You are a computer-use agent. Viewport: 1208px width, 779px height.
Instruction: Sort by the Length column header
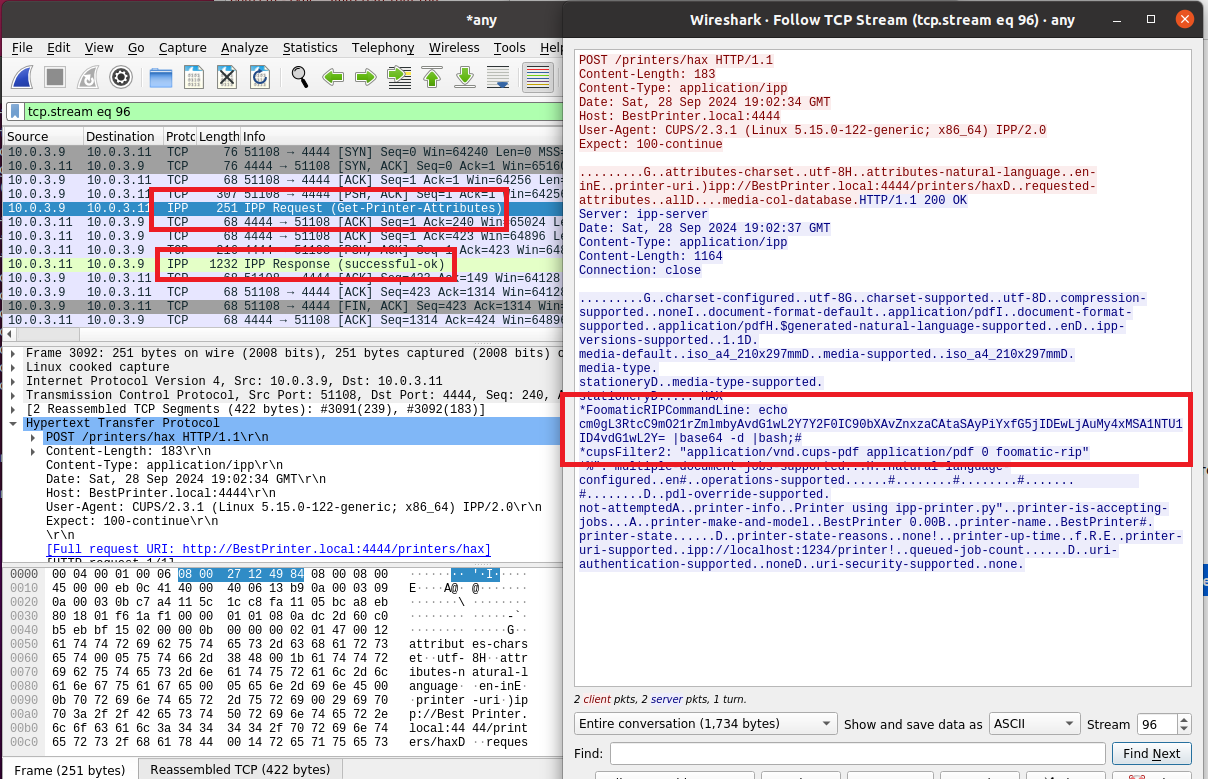click(219, 136)
